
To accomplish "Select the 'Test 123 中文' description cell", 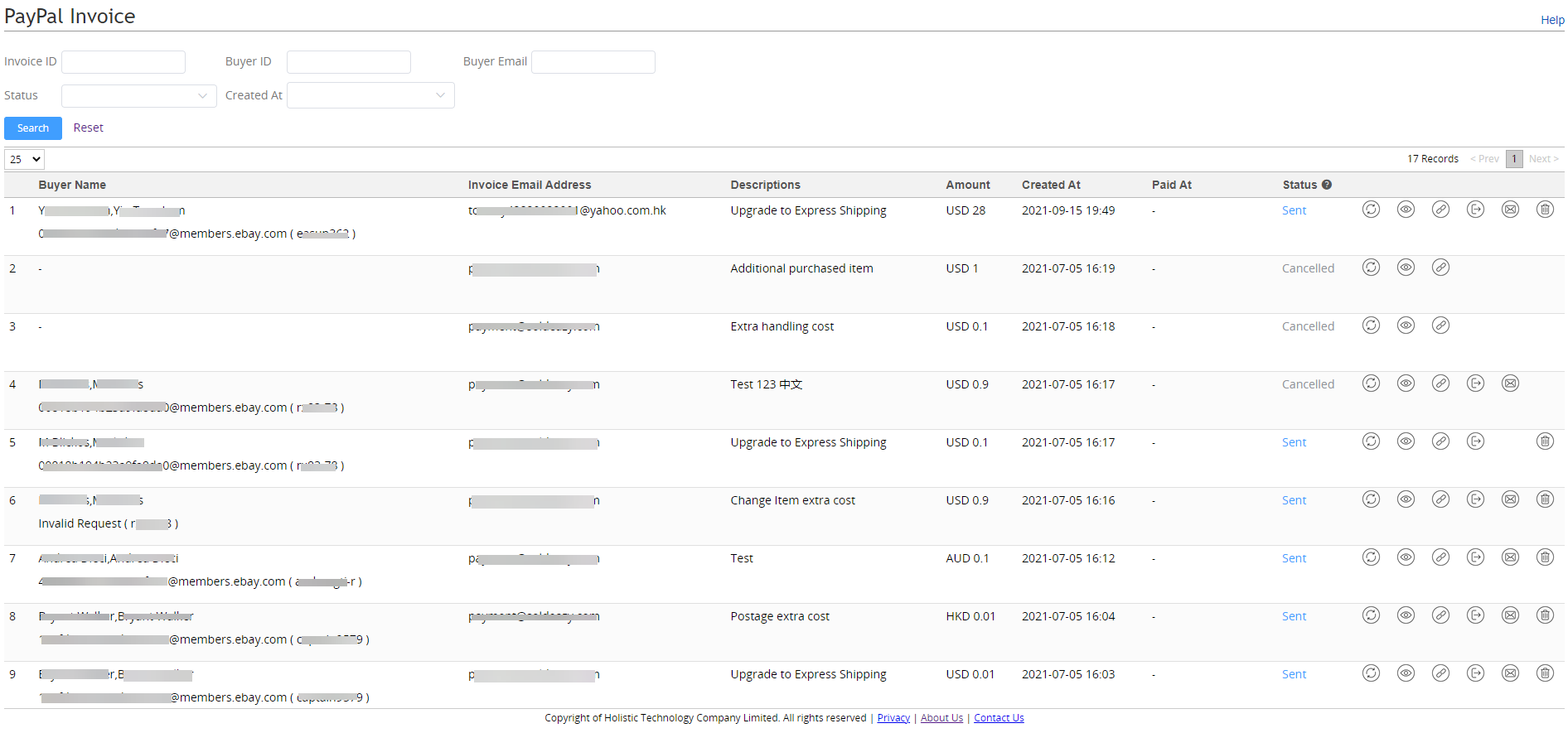I will (767, 384).
